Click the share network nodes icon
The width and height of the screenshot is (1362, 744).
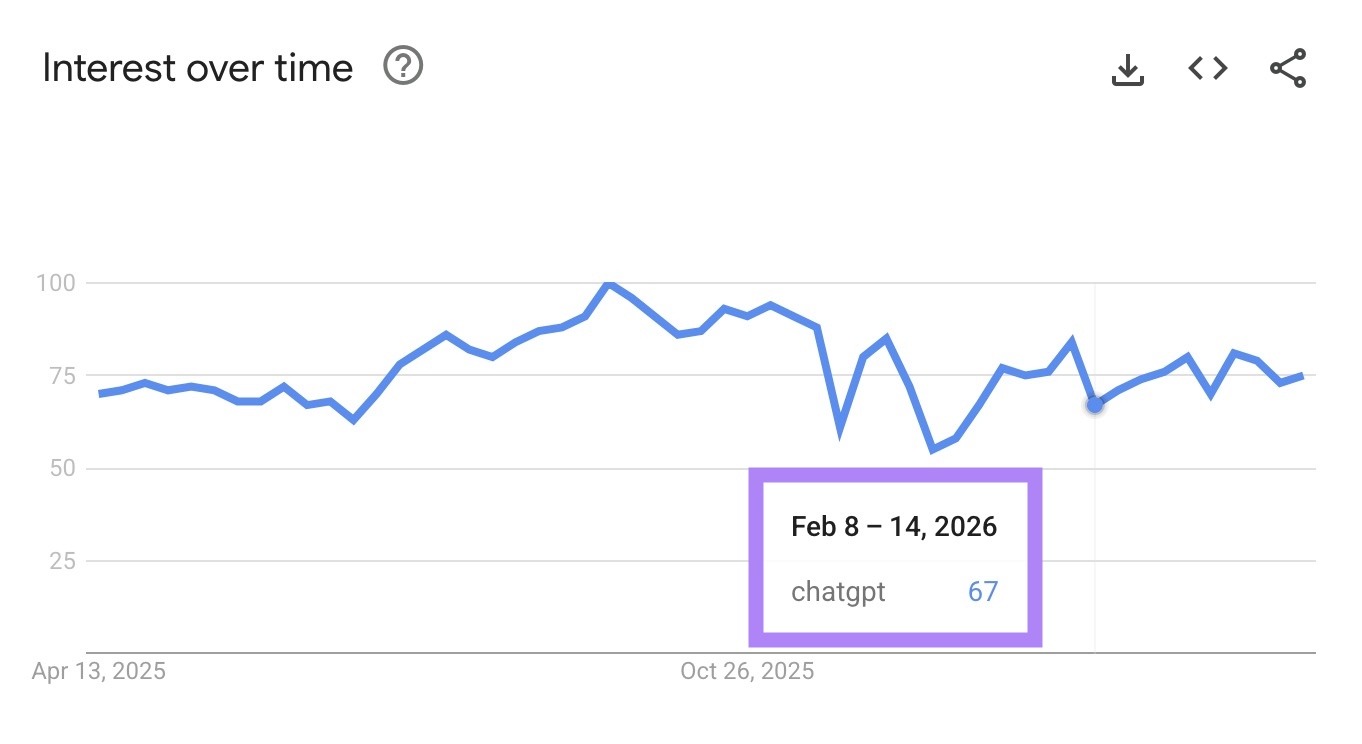(1287, 68)
